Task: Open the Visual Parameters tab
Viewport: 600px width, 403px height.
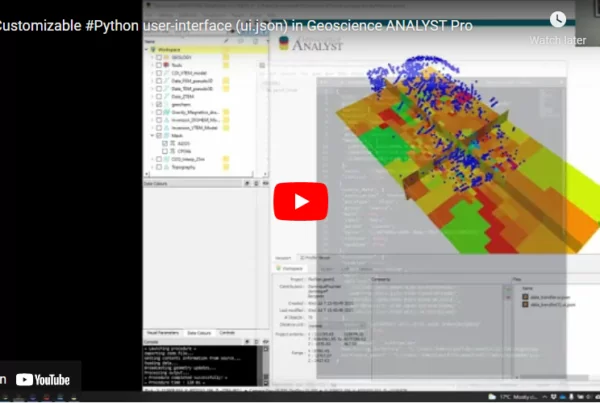Action: point(163,332)
